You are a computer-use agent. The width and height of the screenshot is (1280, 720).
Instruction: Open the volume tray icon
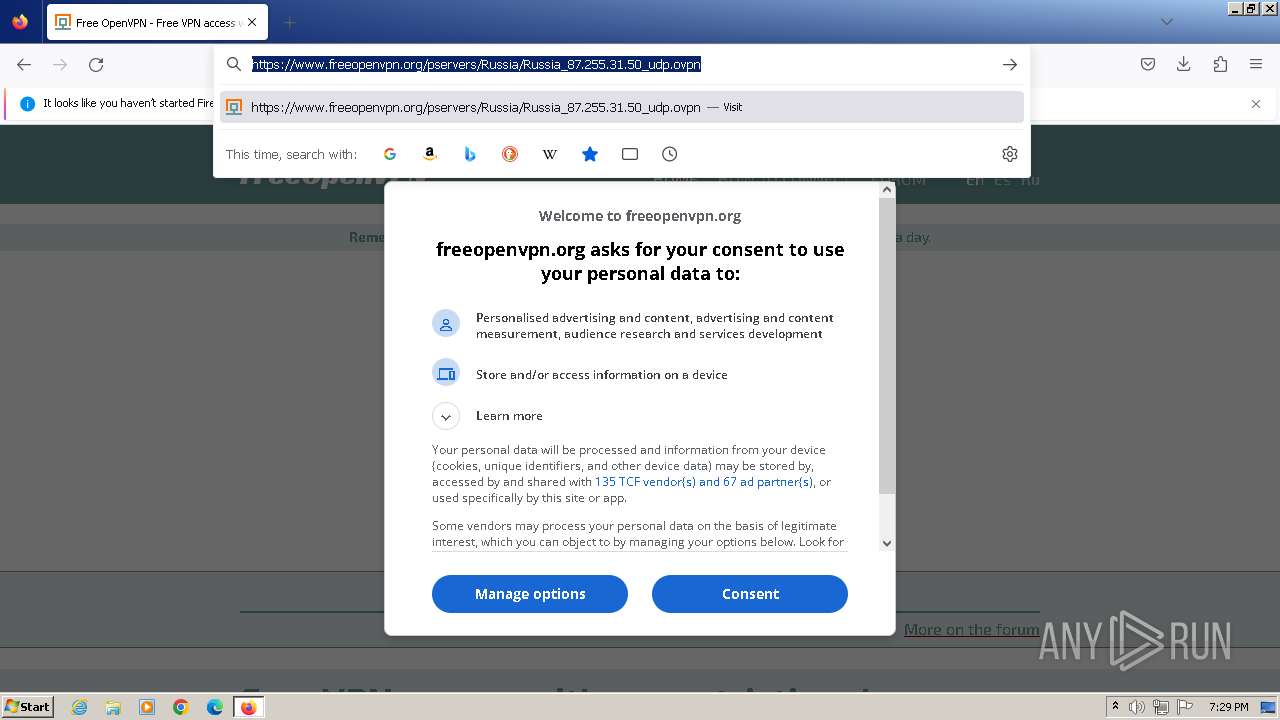pos(1137,707)
